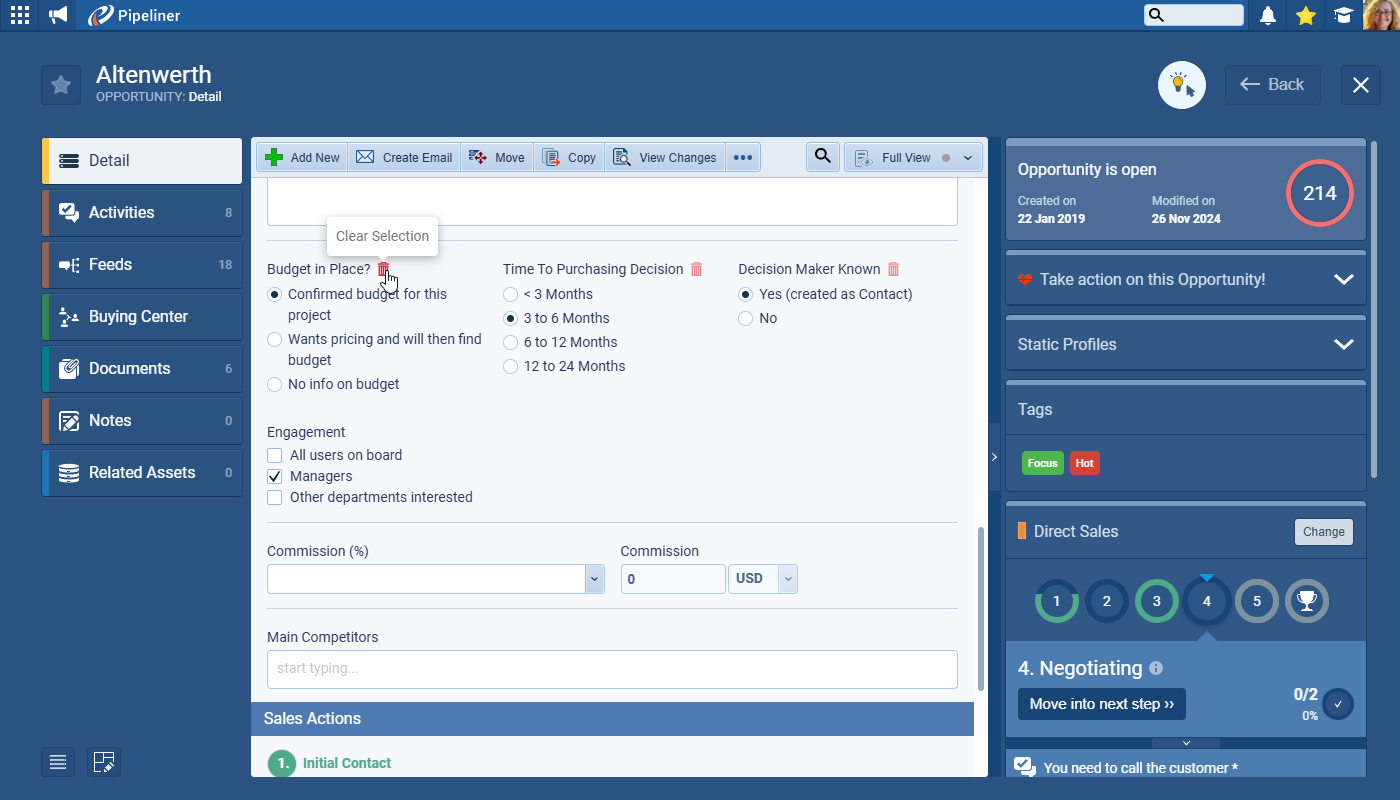
Task: Select the 6 to 12 Months radio option
Action: click(x=511, y=342)
